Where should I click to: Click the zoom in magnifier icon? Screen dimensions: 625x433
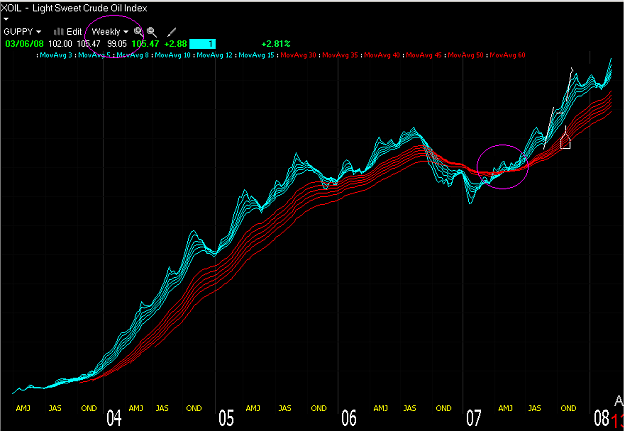coord(138,31)
